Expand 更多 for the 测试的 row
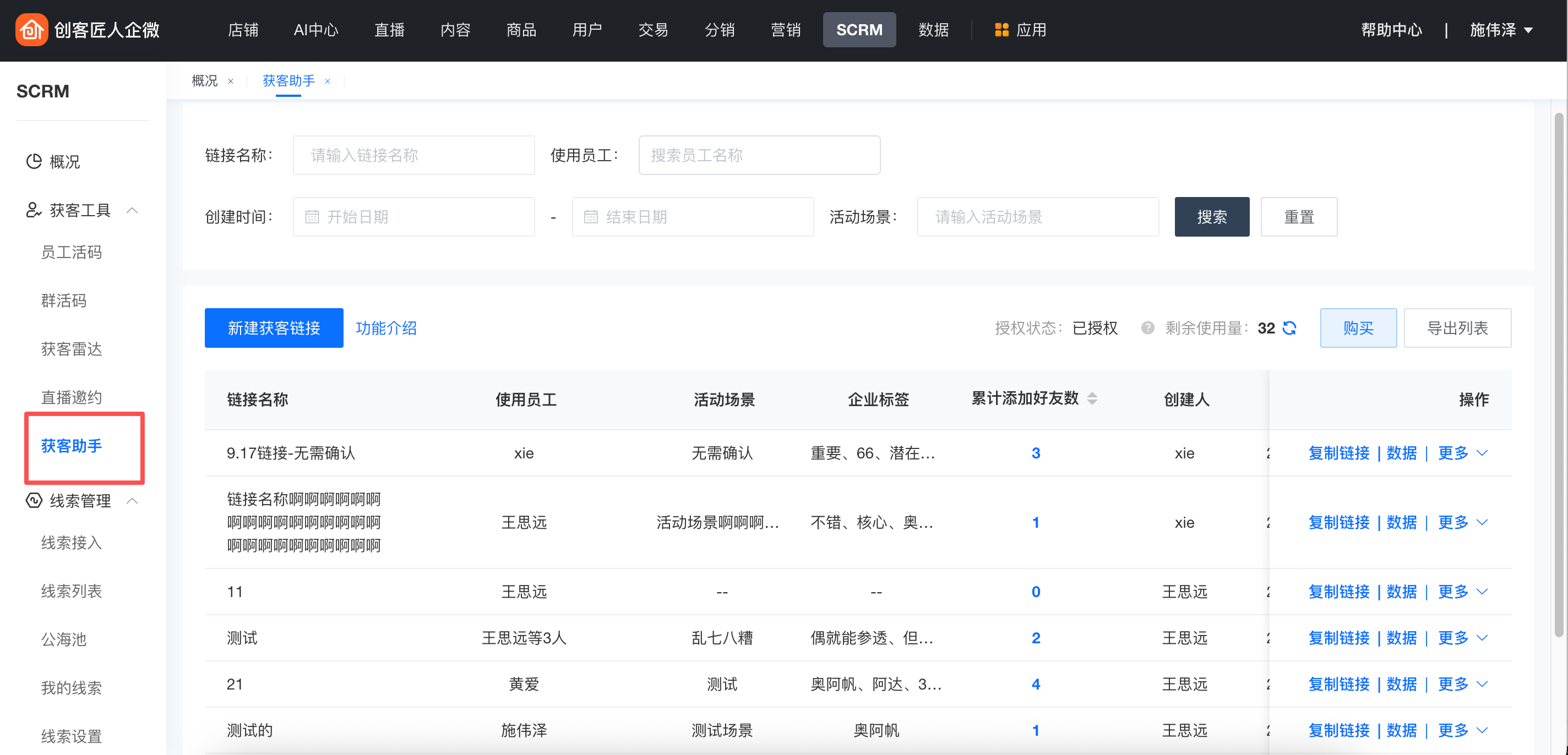This screenshot has height=755, width=1568. click(1463, 730)
